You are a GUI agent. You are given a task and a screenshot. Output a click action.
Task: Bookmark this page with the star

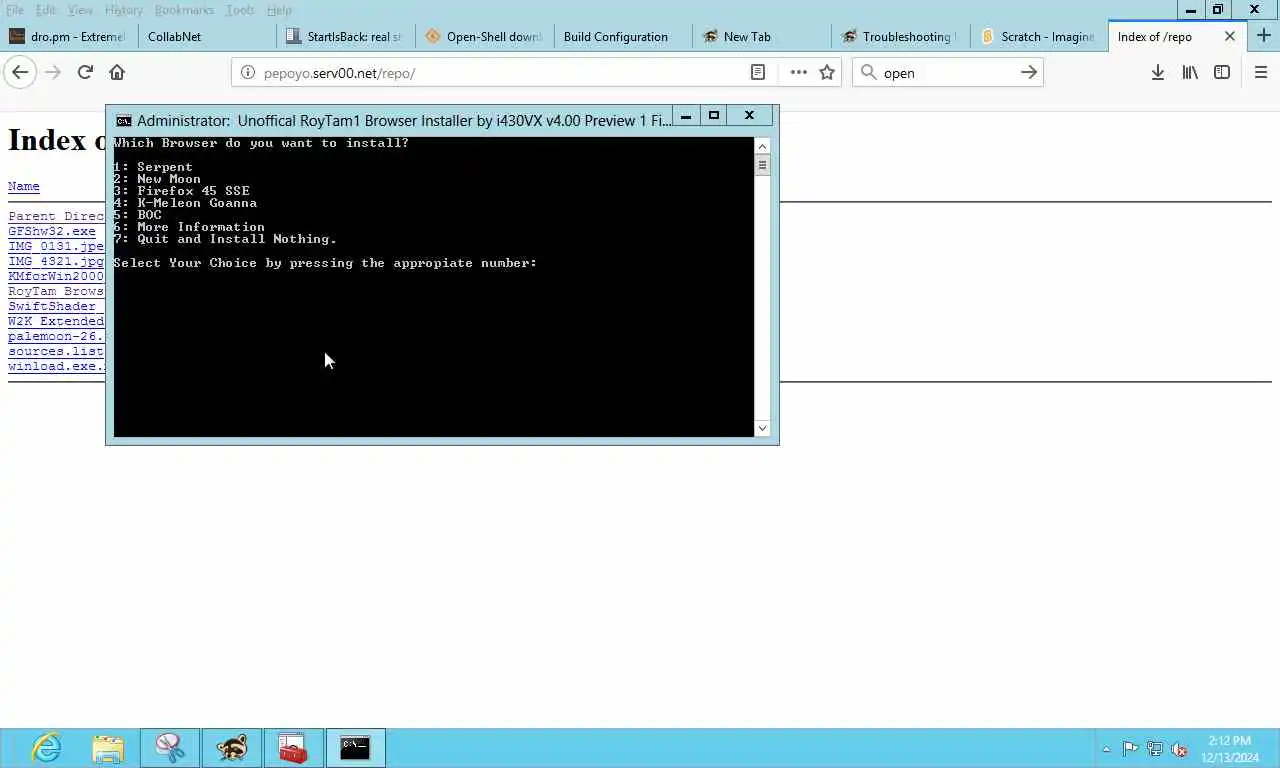(827, 72)
